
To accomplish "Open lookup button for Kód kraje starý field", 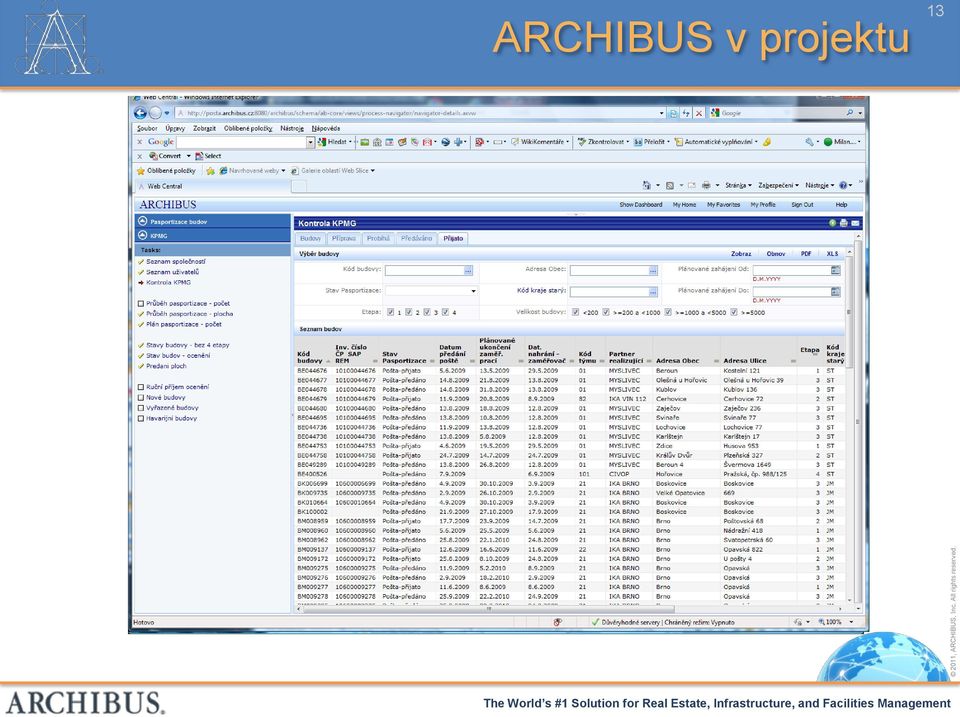I will click(653, 292).
